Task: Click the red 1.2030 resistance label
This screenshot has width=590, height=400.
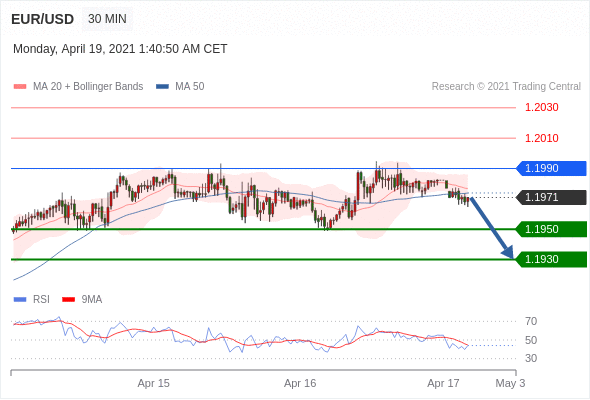Action: (x=541, y=107)
